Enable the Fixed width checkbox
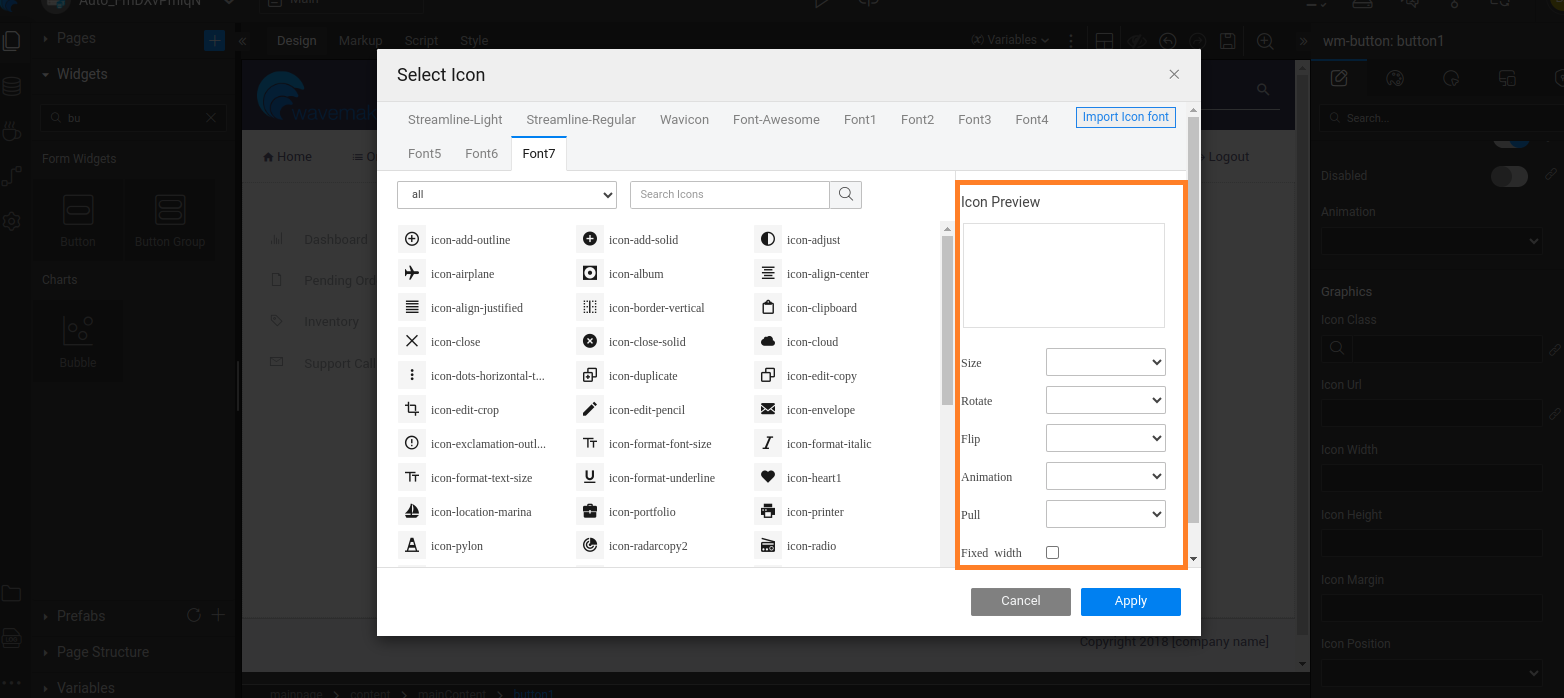The height and width of the screenshot is (698, 1564). (1052, 552)
